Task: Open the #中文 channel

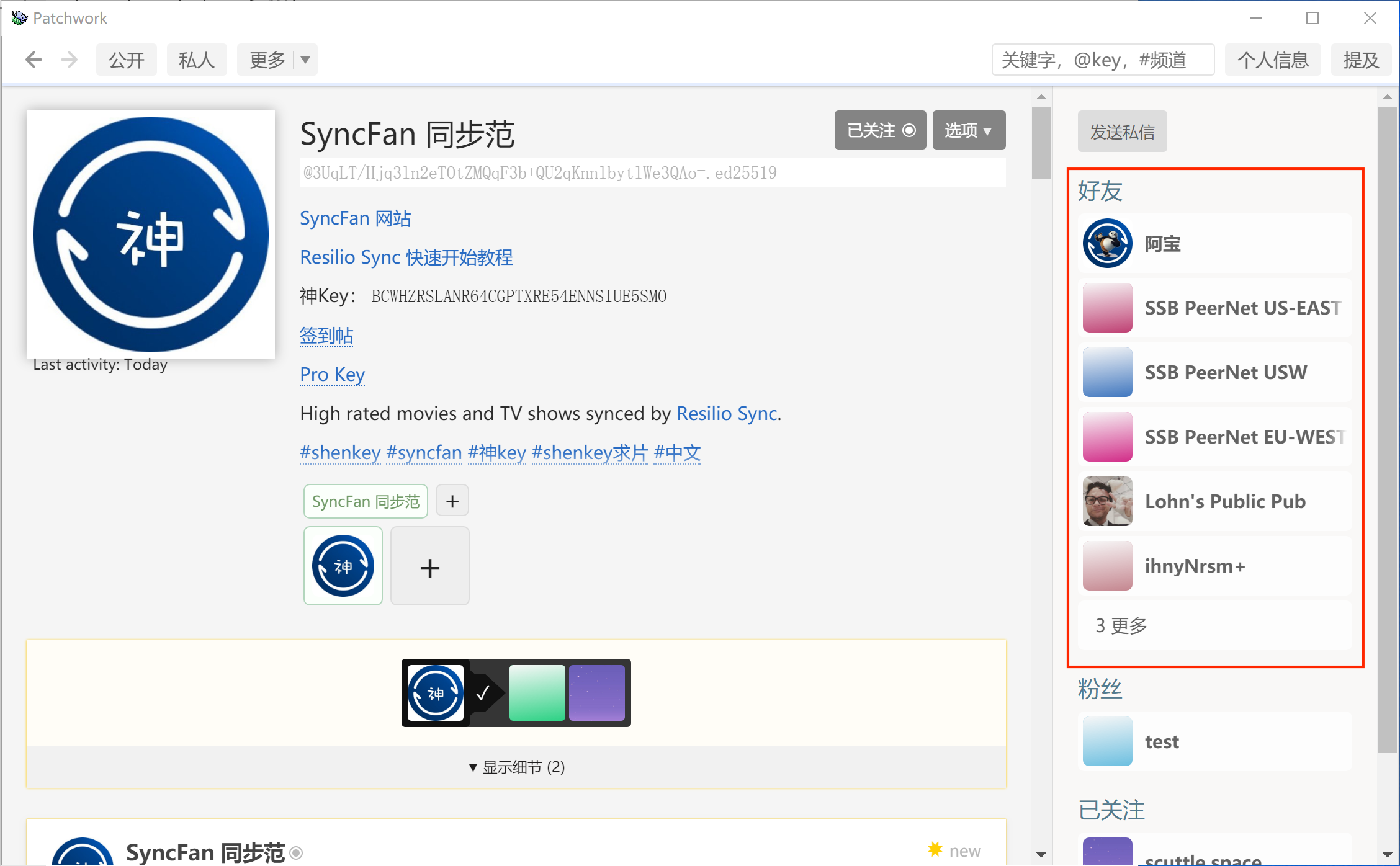Action: pos(677,453)
